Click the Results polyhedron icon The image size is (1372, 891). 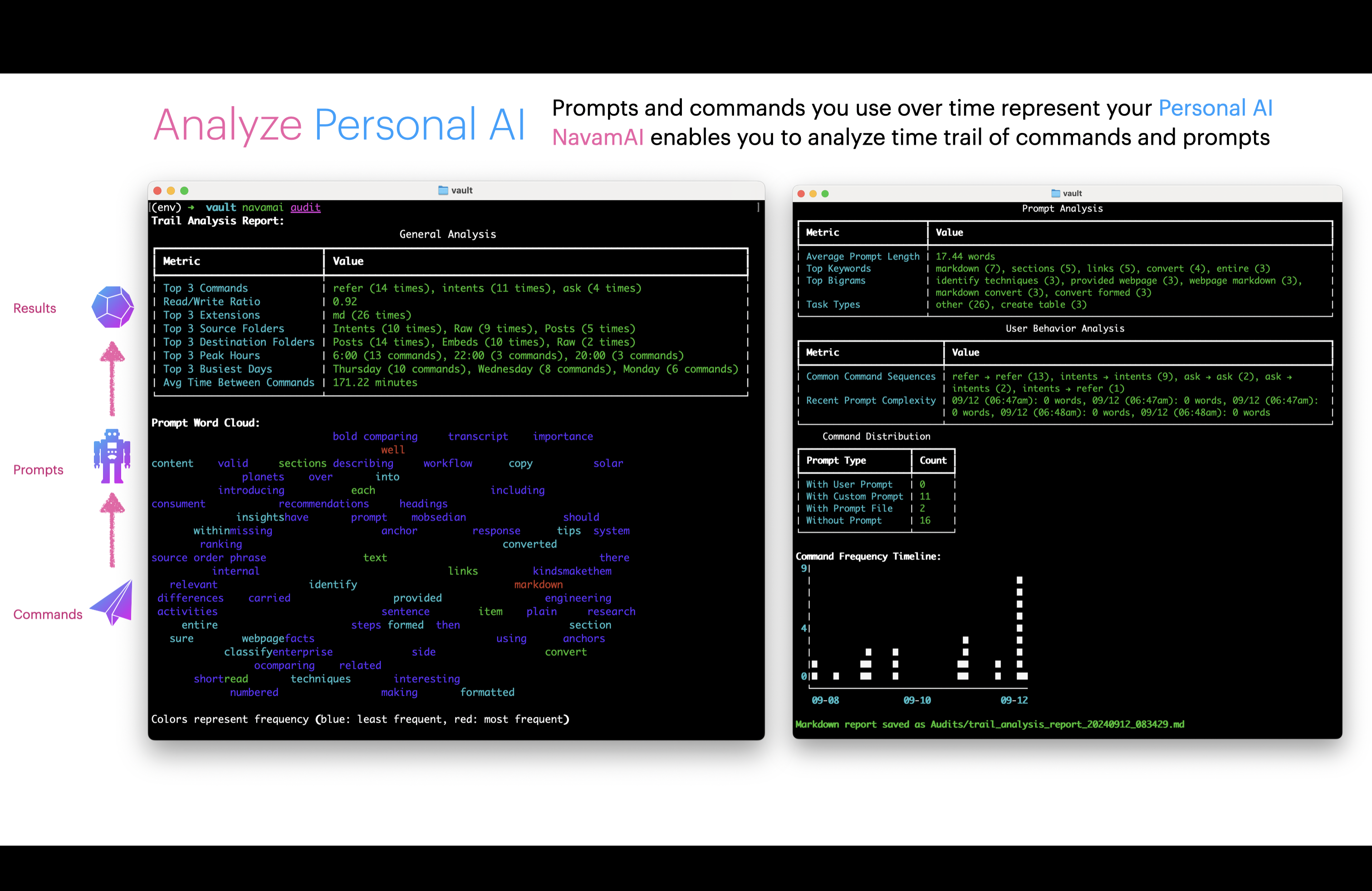(113, 307)
